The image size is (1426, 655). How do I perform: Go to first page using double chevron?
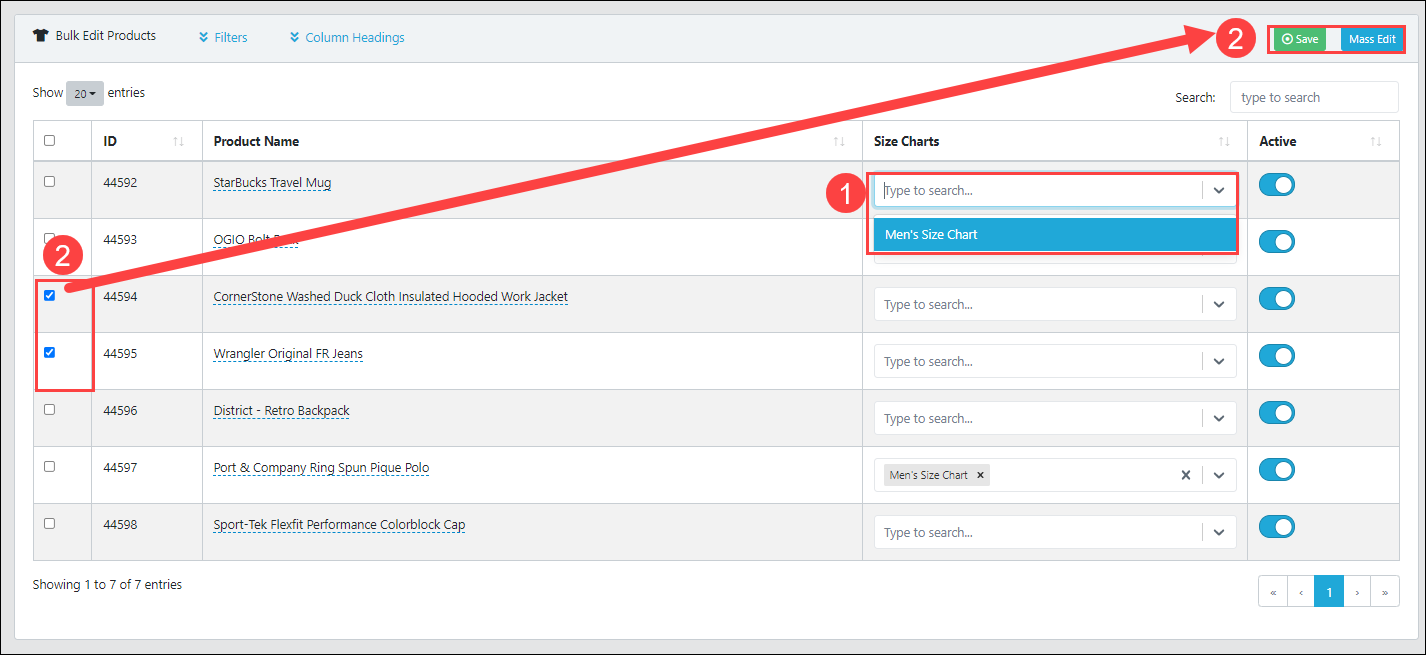[1273, 592]
